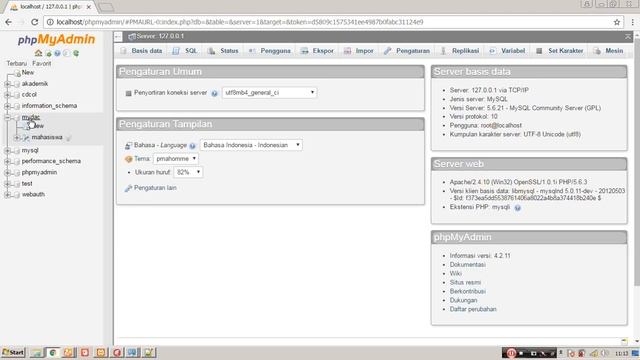
Task: Click the mahasiswa table icon
Action: point(26,138)
